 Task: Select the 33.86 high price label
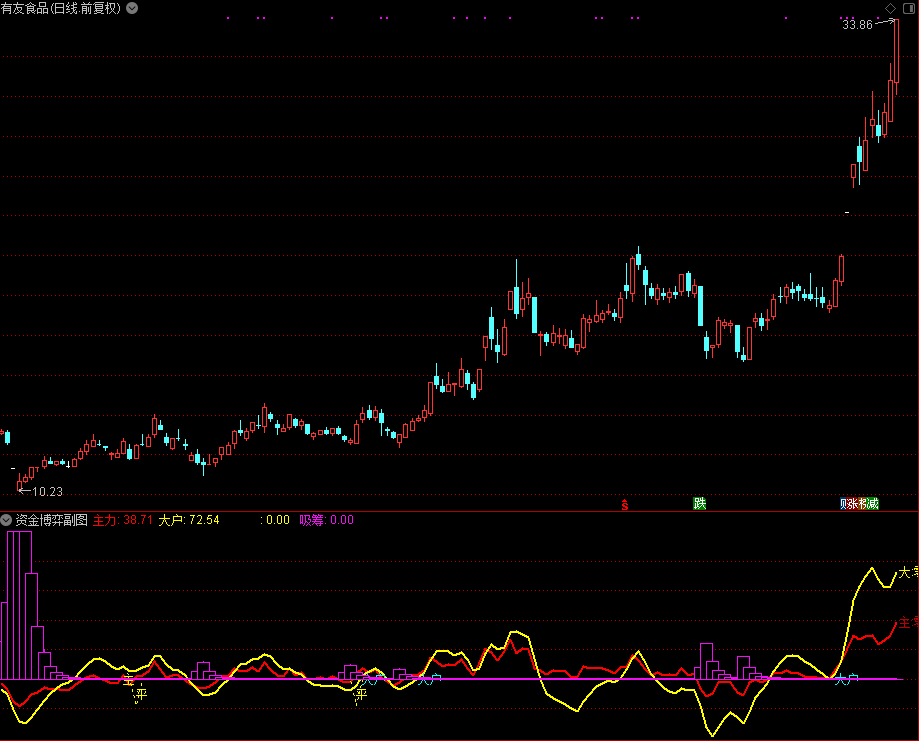pos(857,24)
